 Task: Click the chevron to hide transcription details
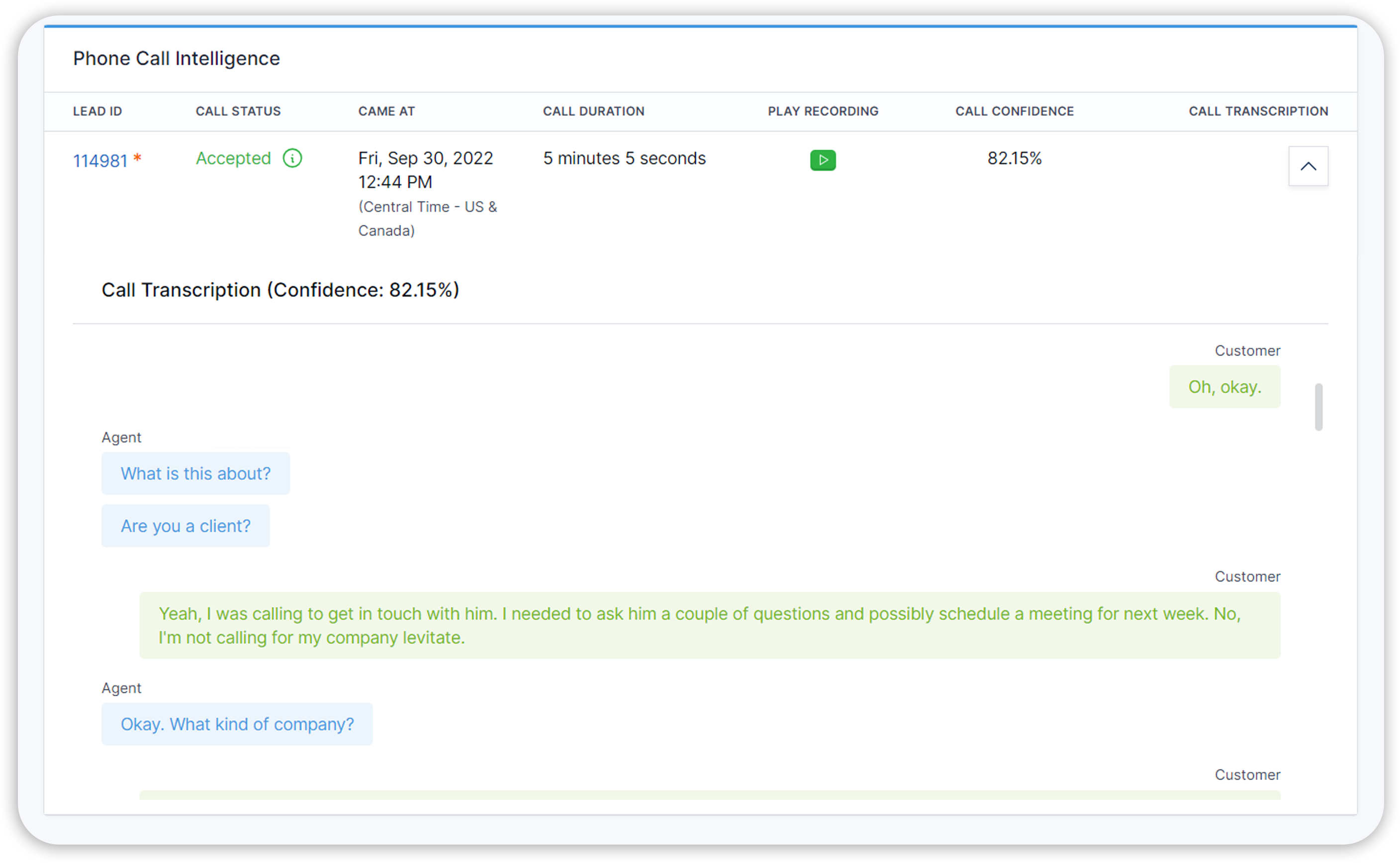1308,166
